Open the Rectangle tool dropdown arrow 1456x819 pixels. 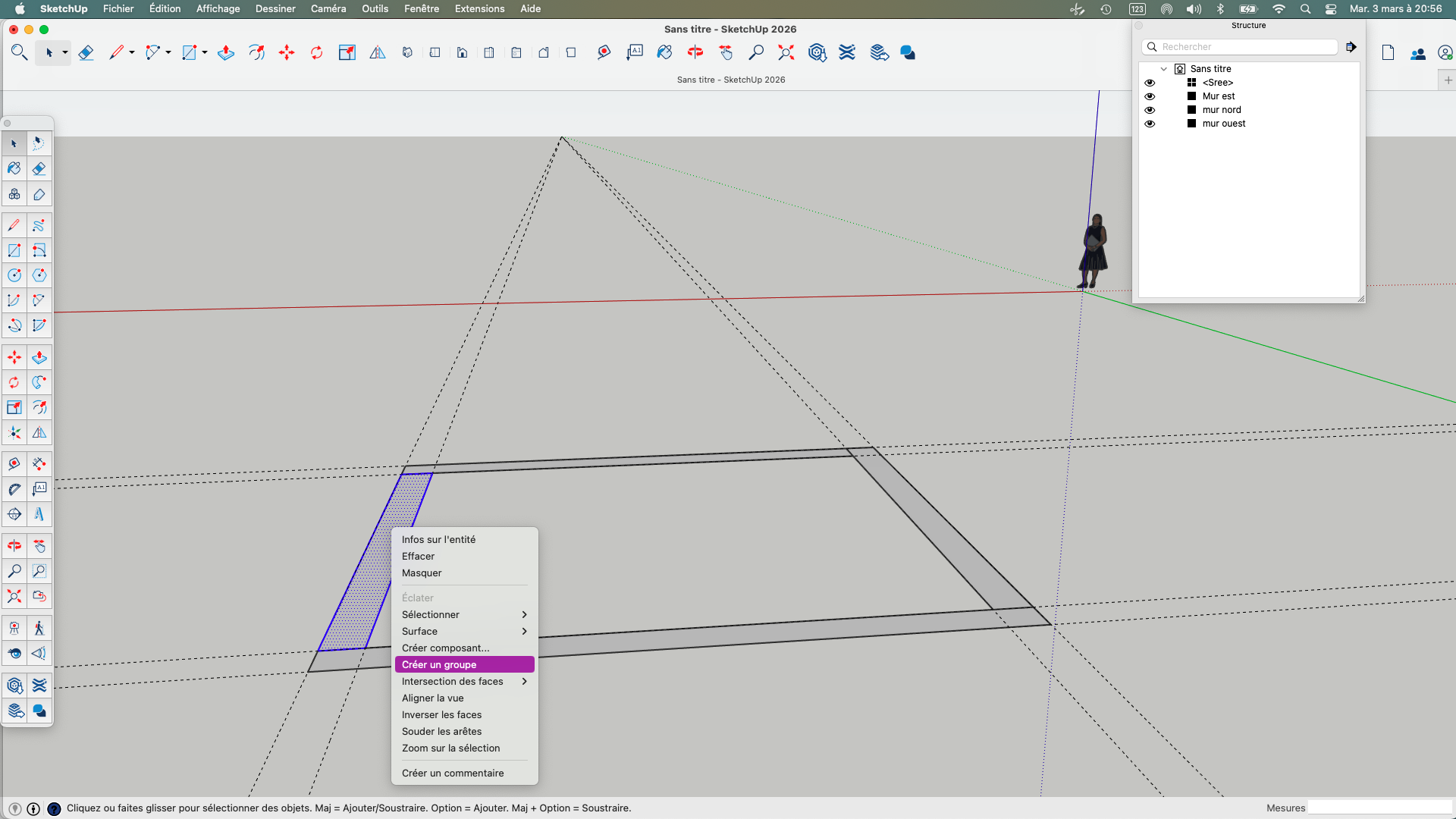pos(204,52)
